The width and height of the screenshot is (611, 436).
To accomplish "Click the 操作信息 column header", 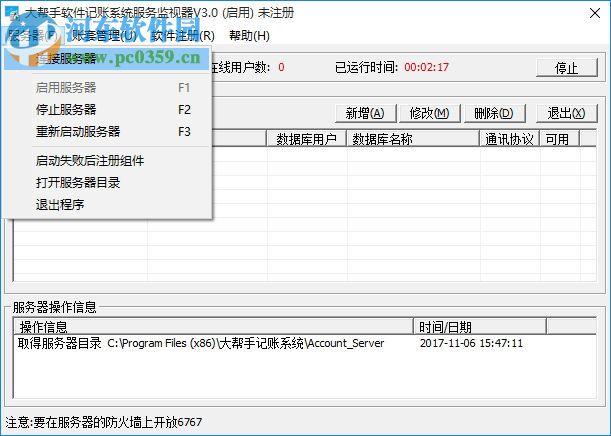I will pyautogui.click(x=214, y=327).
